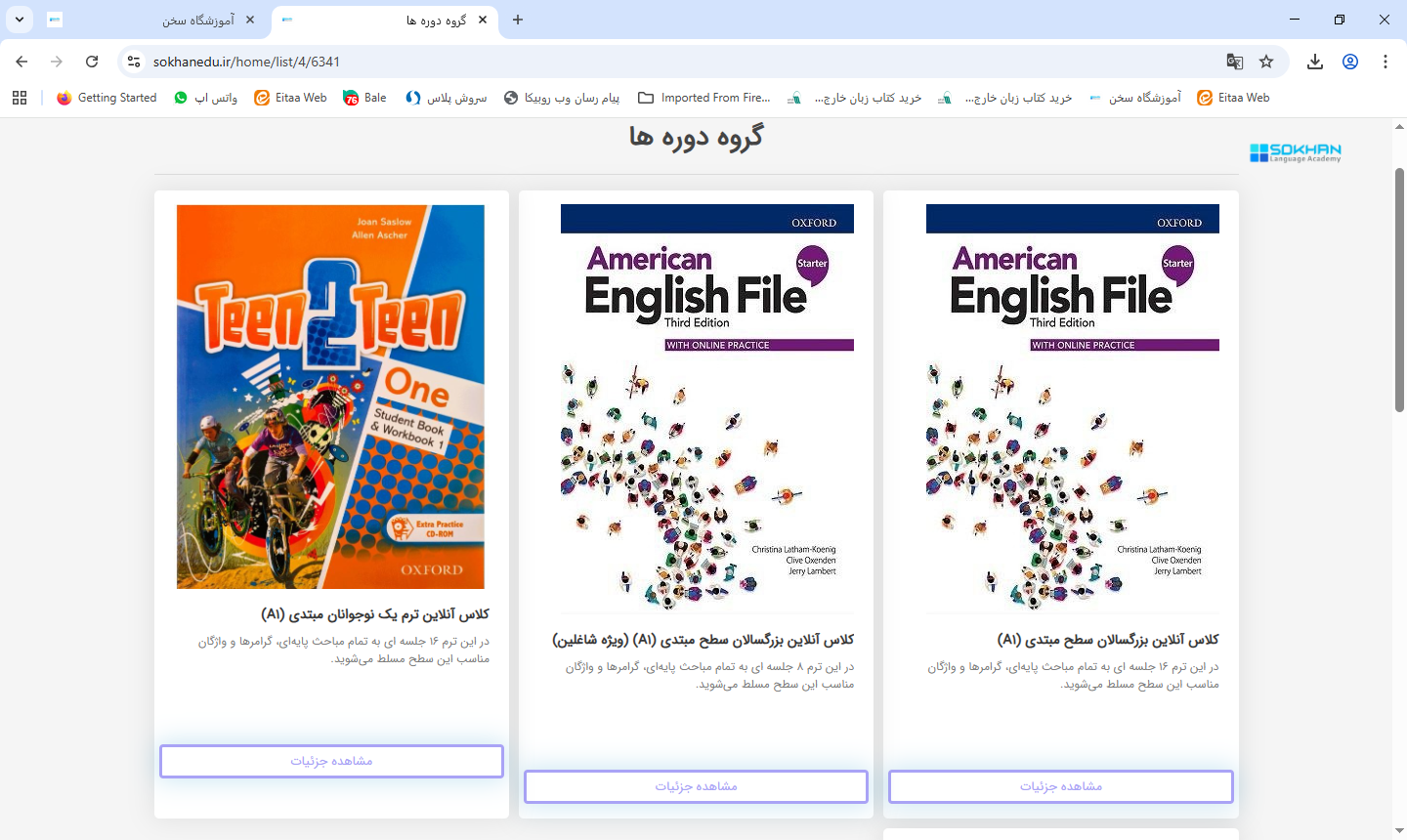
Task: Click the browser profile avatar icon
Action: pyautogui.click(x=1349, y=61)
